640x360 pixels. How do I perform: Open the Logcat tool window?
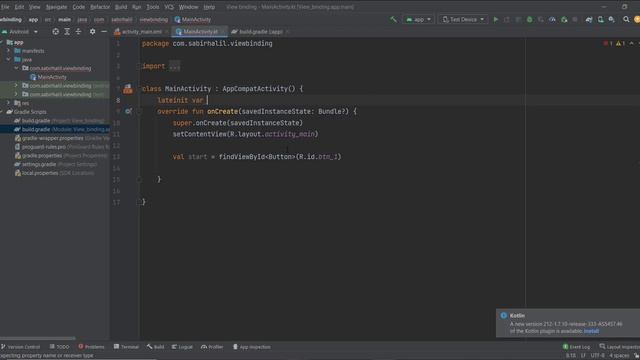coord(182,347)
